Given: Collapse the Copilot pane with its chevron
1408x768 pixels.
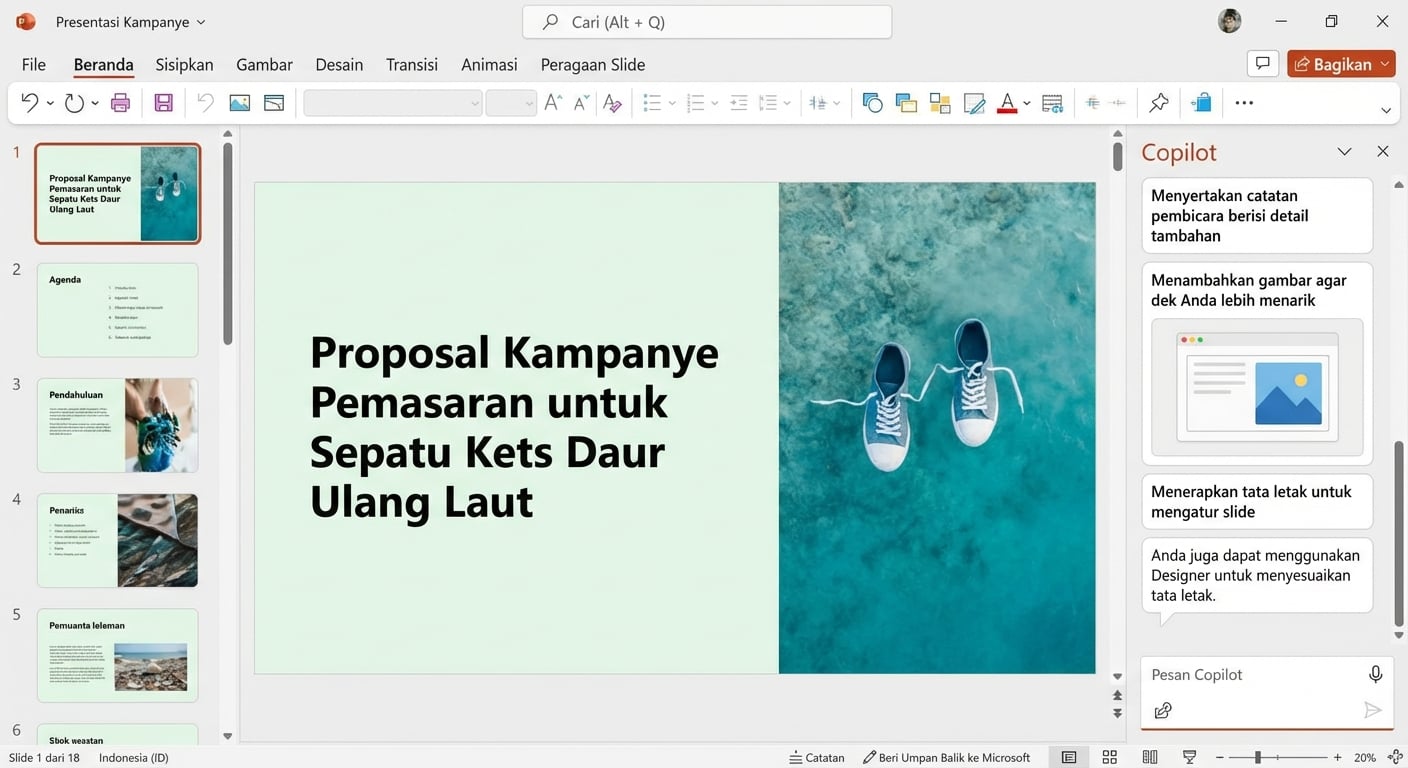Looking at the screenshot, I should pos(1345,151).
